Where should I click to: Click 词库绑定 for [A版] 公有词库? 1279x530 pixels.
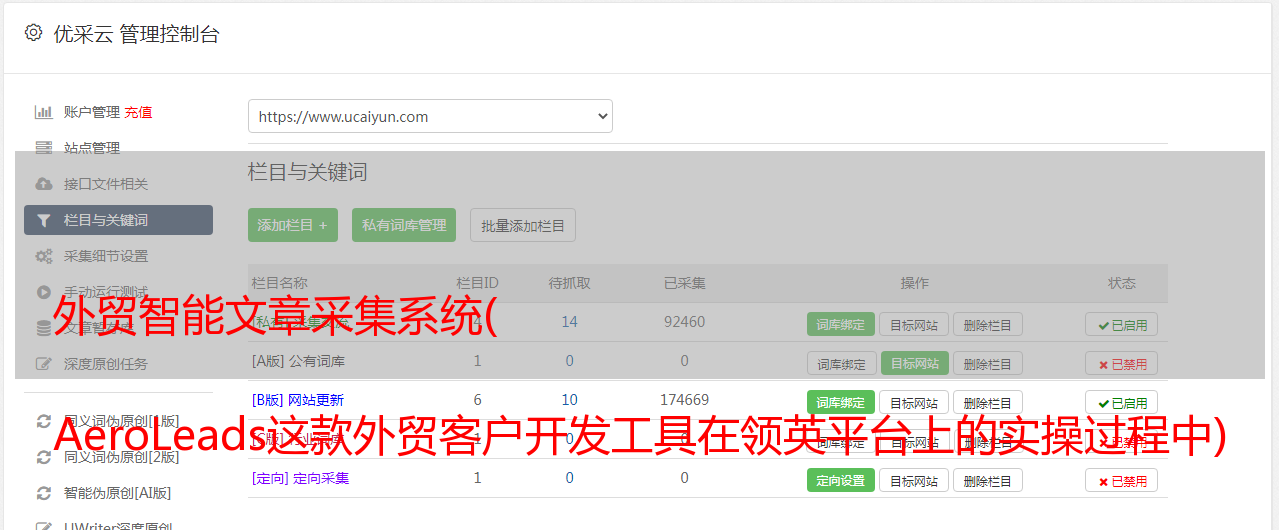pos(841,363)
